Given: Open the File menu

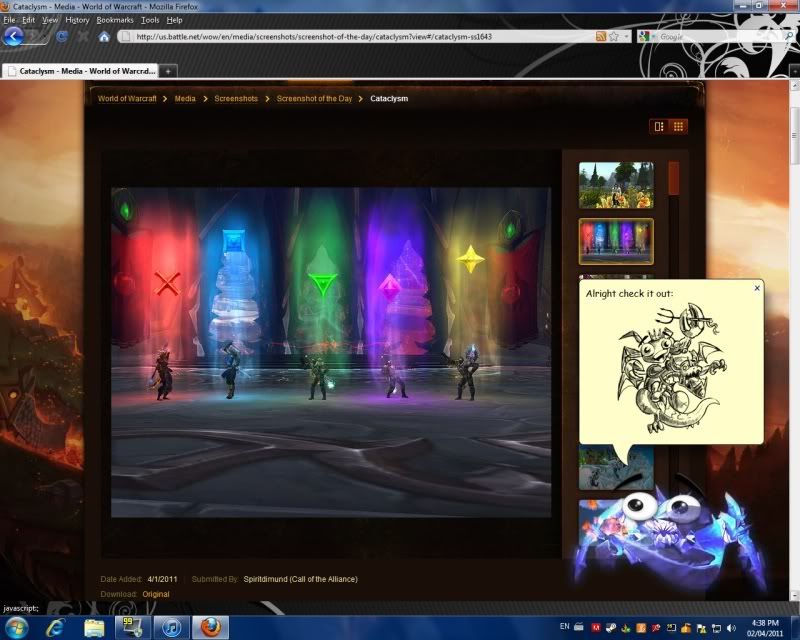Looking at the screenshot, I should coord(9,20).
